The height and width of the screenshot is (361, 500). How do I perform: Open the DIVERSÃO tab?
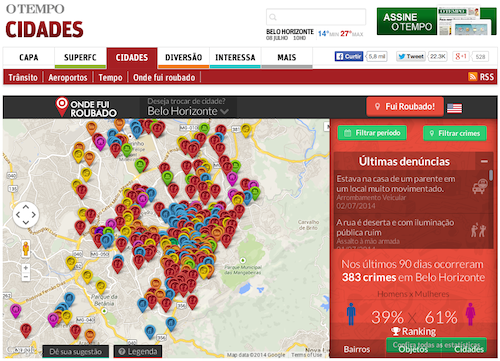pos(184,57)
